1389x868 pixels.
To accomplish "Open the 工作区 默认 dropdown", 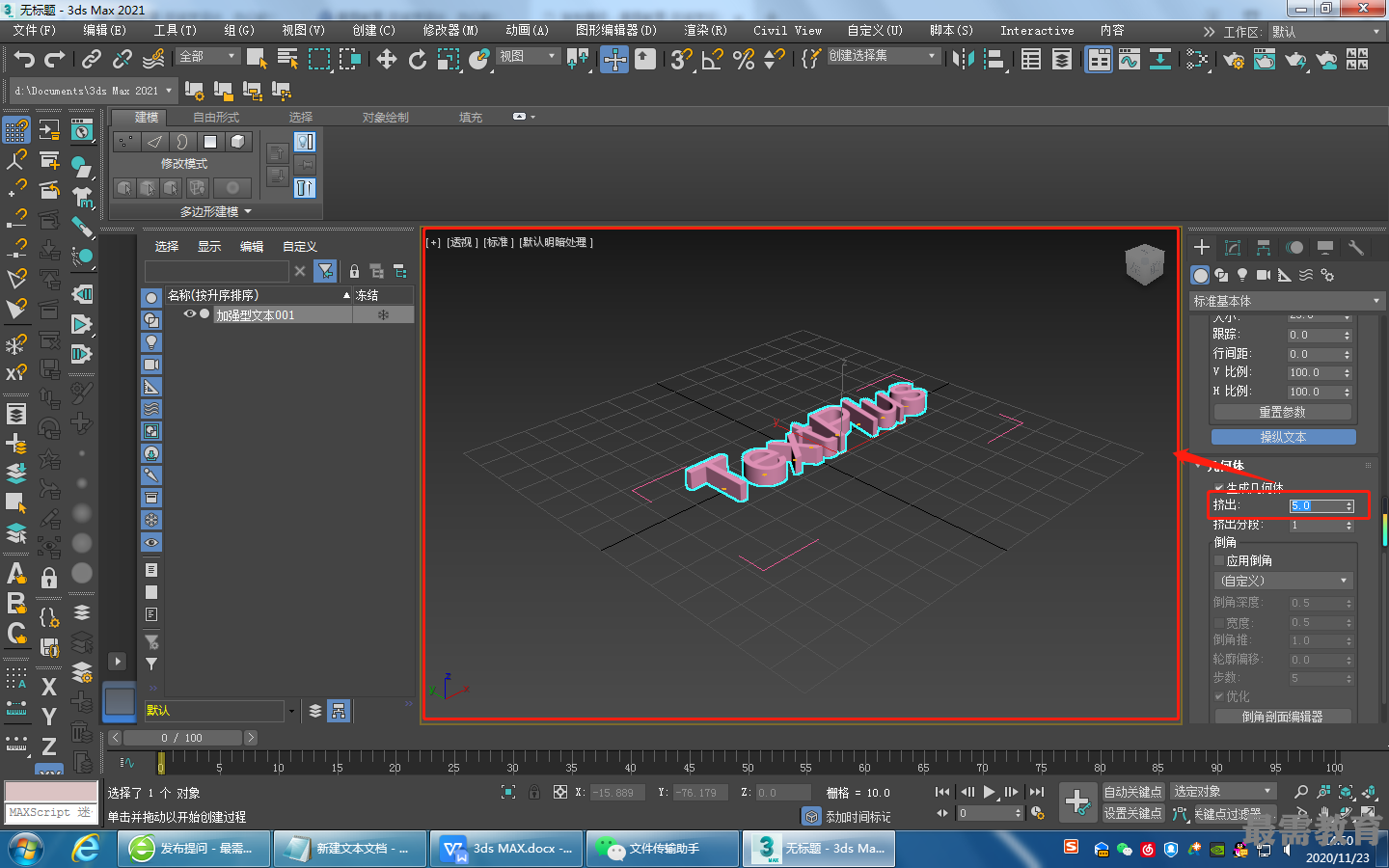I will click(1326, 32).
